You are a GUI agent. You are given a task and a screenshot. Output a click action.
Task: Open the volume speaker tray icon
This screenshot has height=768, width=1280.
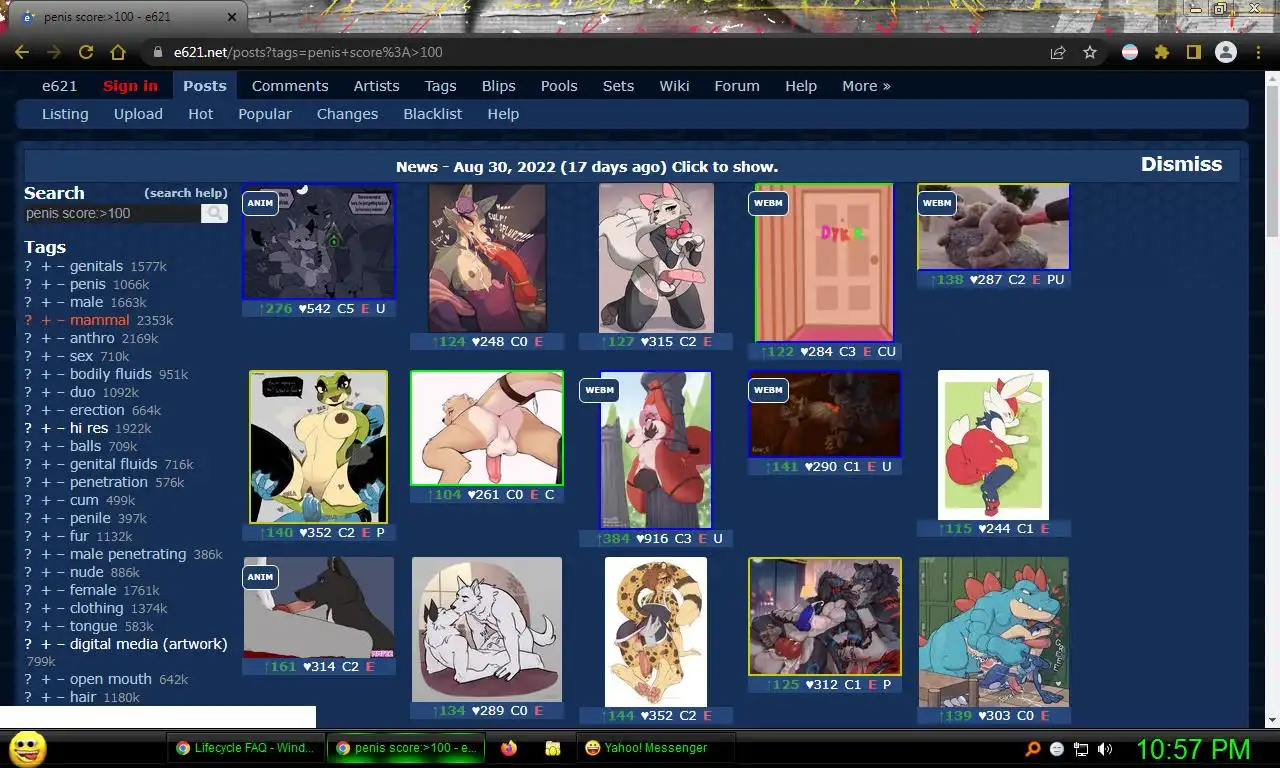point(1105,748)
